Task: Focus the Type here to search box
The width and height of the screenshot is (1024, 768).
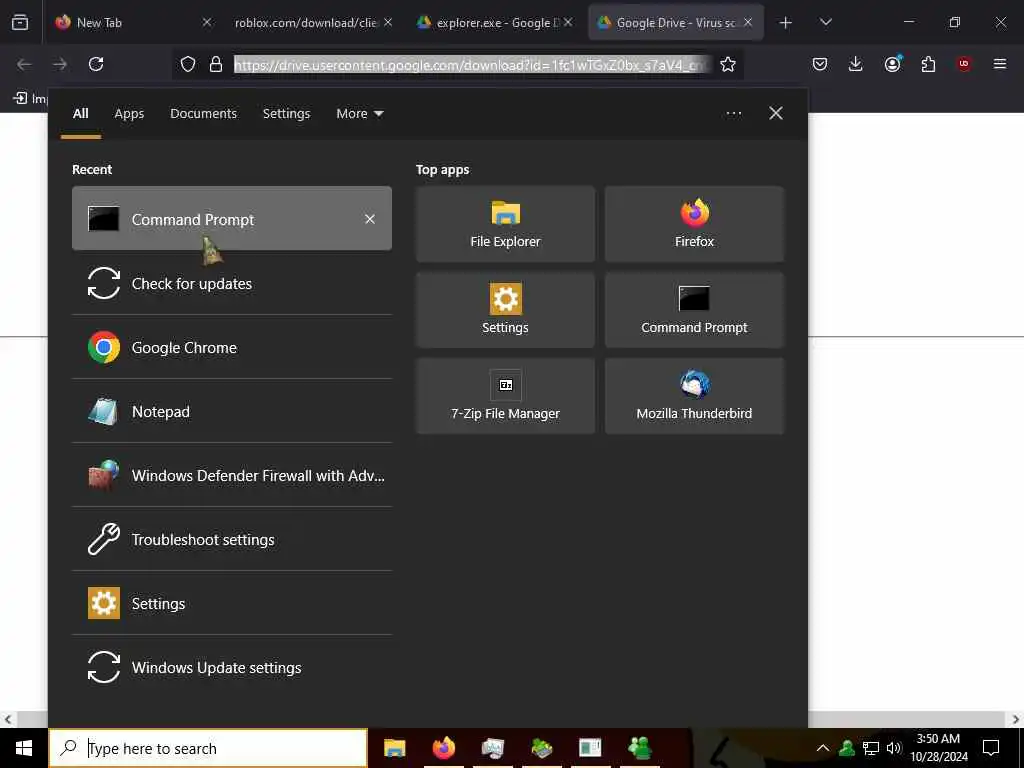Action: pyautogui.click(x=209, y=748)
